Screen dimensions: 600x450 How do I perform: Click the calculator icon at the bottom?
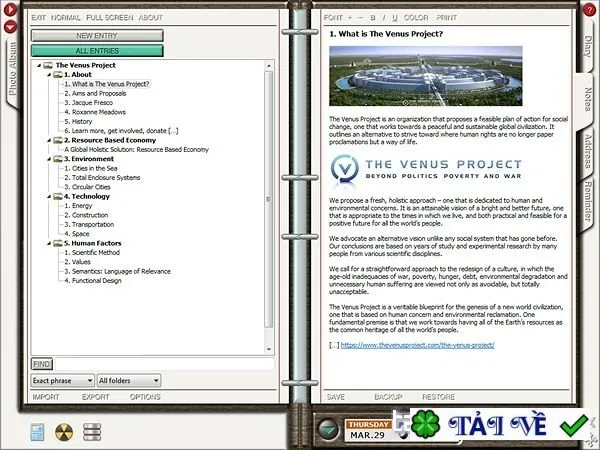coord(37,432)
